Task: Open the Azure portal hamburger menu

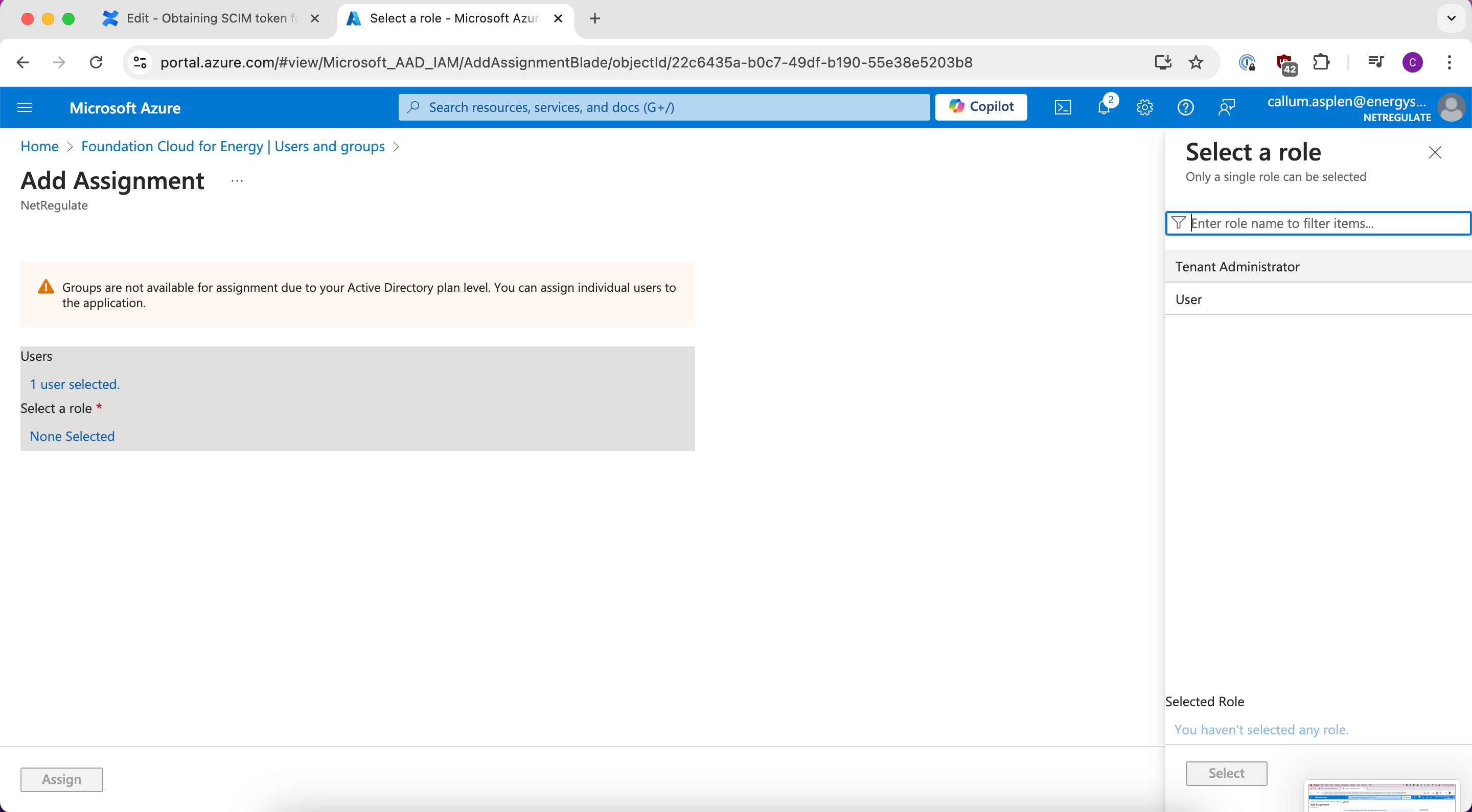Action: click(25, 107)
